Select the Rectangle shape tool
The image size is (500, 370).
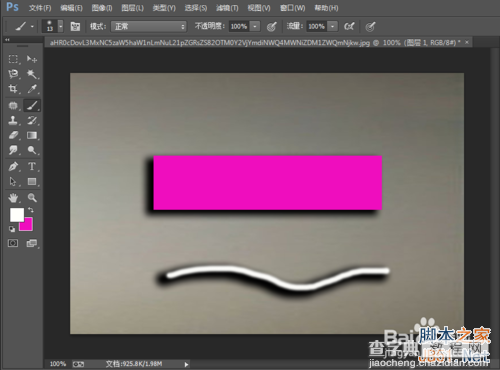(x=32, y=181)
